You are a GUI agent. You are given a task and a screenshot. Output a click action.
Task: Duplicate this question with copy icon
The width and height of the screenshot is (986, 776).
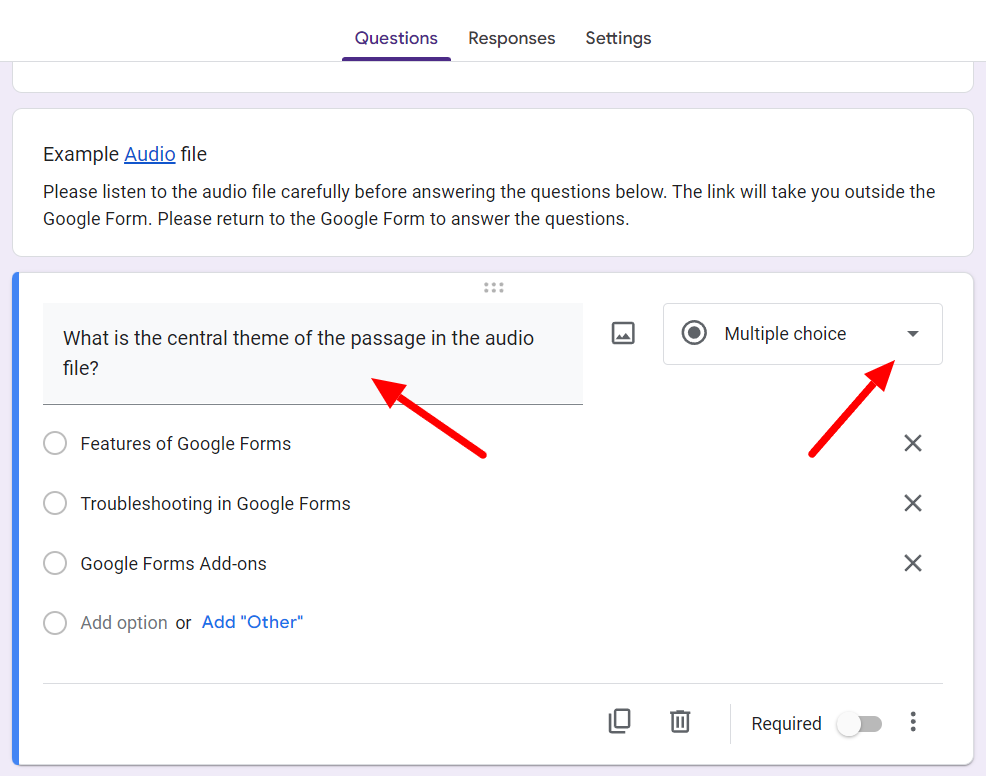click(x=619, y=721)
